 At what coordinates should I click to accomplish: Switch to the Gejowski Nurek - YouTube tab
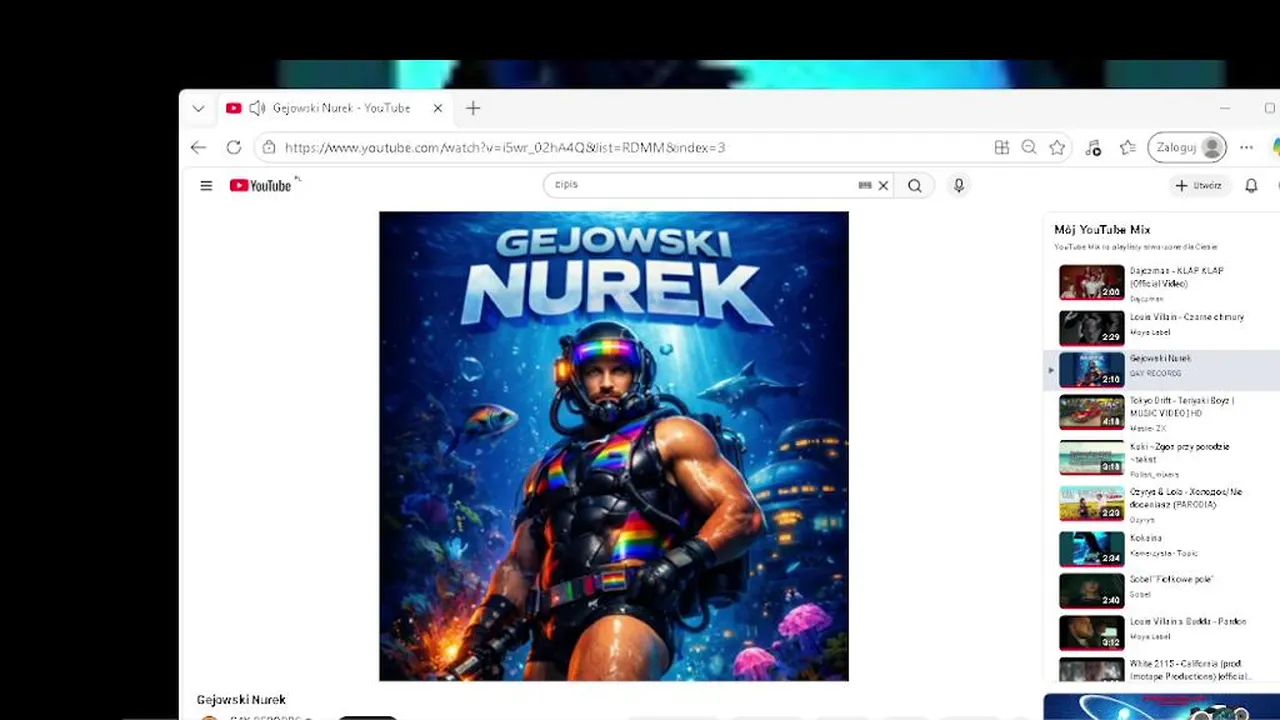(335, 108)
